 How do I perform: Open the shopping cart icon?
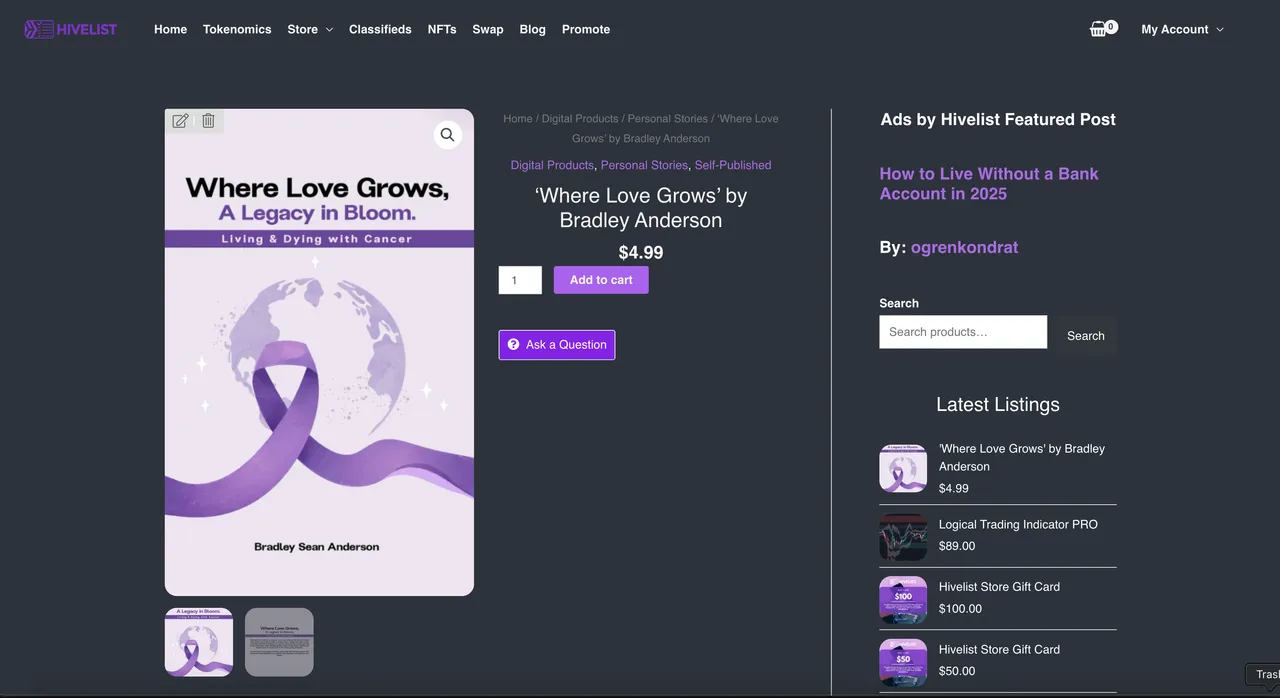tap(1099, 29)
